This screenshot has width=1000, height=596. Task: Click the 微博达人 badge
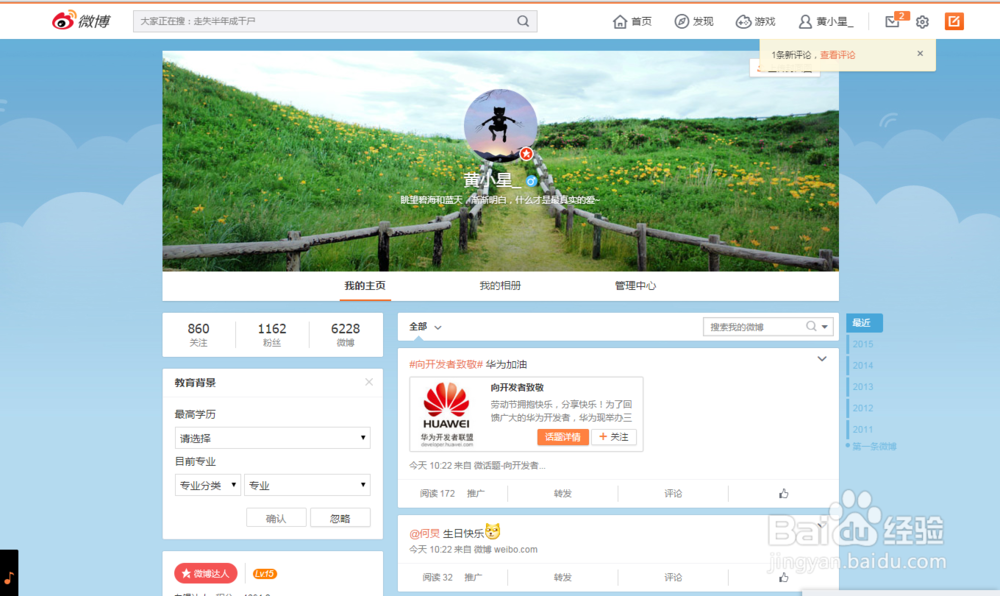coord(205,574)
